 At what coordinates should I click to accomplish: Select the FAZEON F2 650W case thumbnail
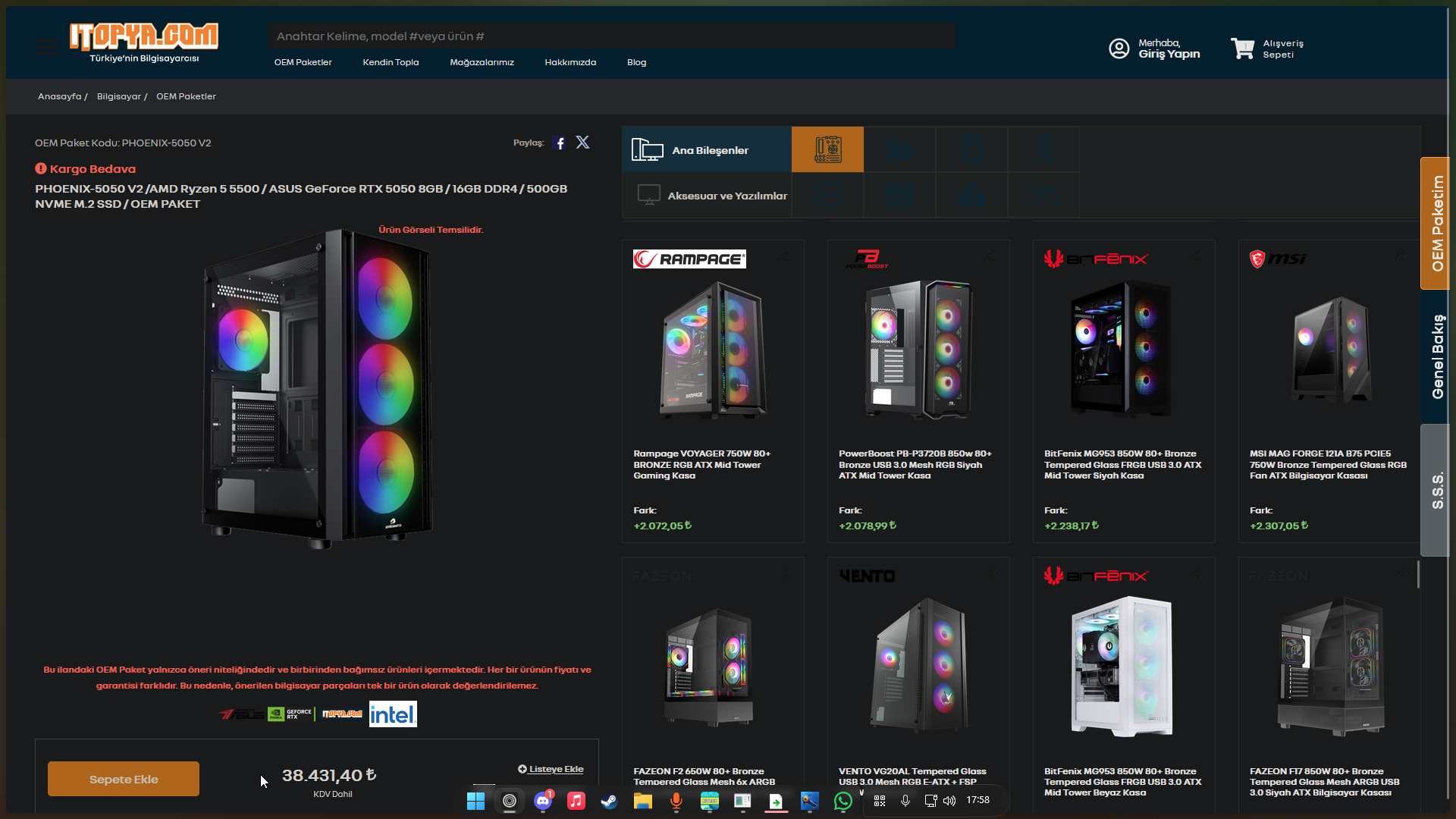coord(709,667)
